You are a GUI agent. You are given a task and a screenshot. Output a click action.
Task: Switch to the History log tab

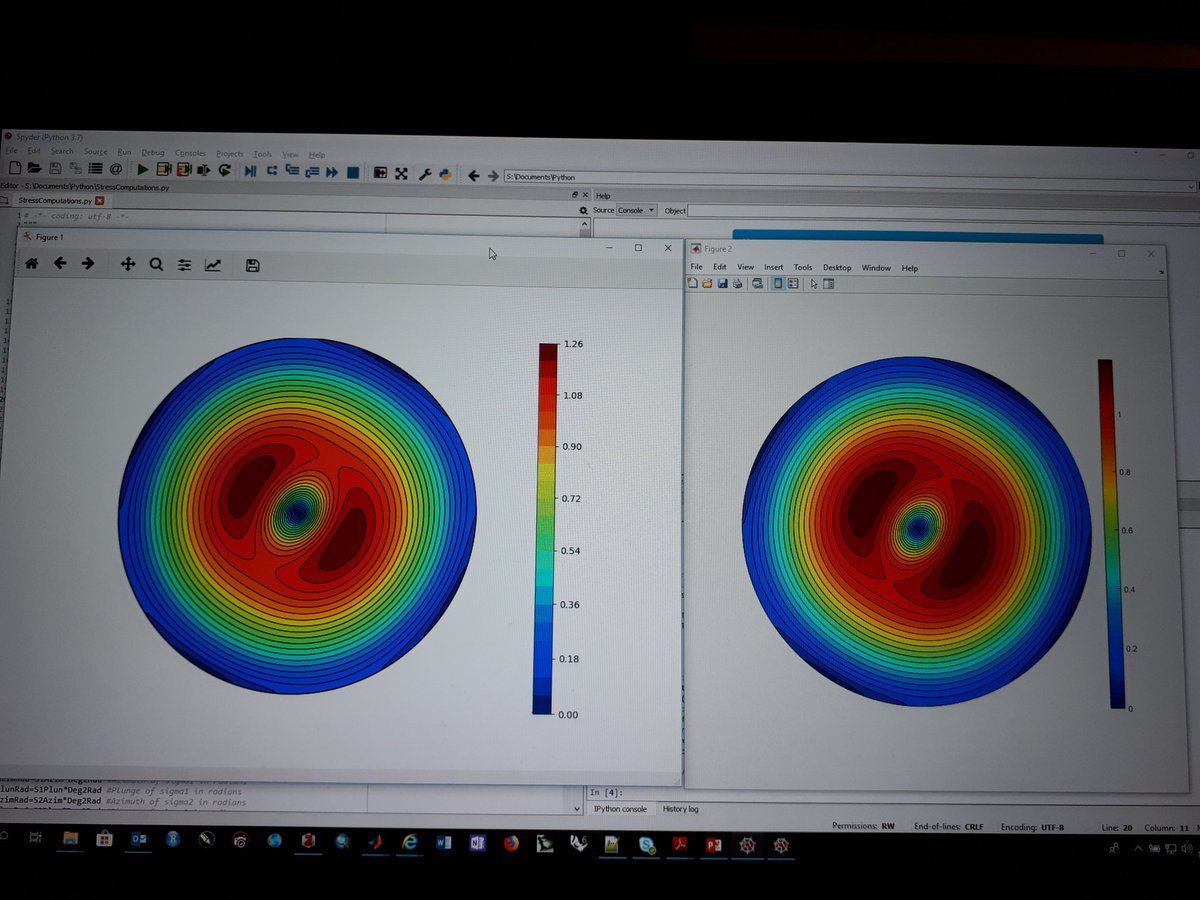(x=681, y=809)
